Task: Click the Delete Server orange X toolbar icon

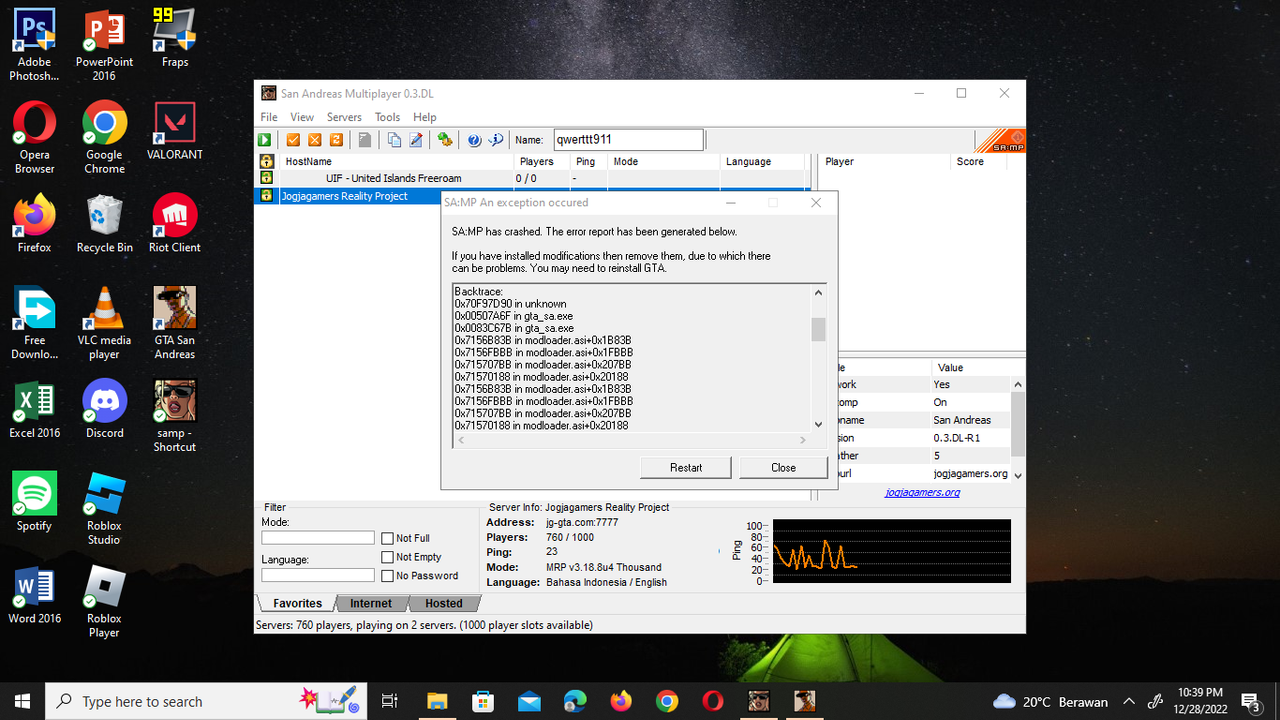Action: [x=315, y=141]
